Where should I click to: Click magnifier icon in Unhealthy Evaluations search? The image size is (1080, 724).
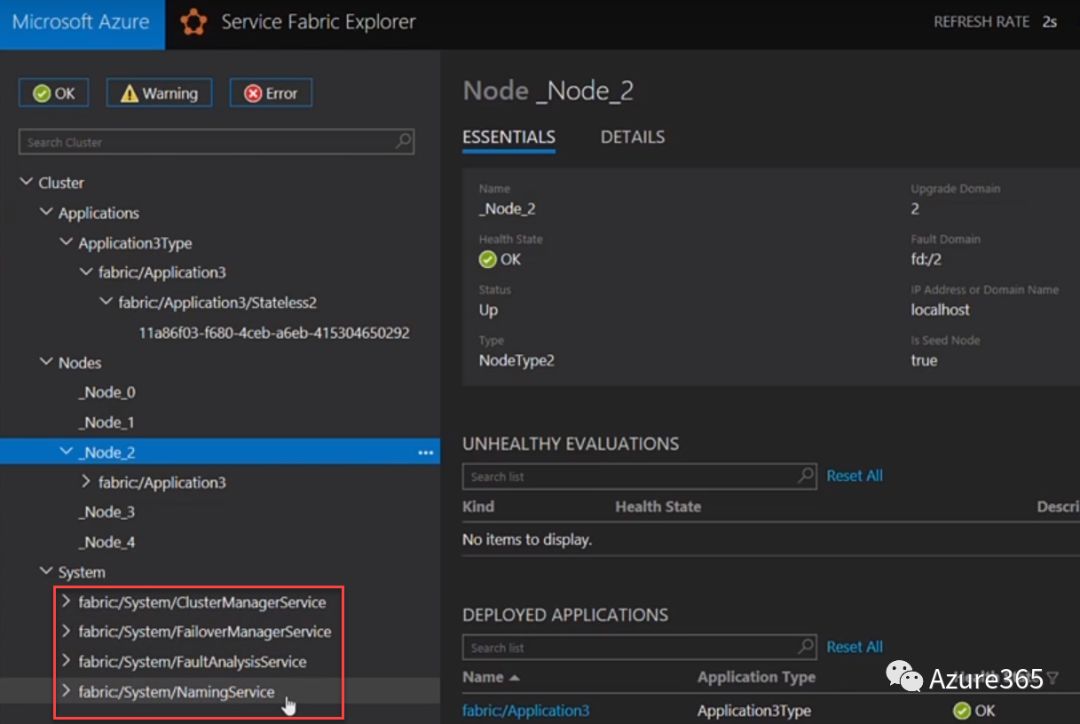click(805, 476)
